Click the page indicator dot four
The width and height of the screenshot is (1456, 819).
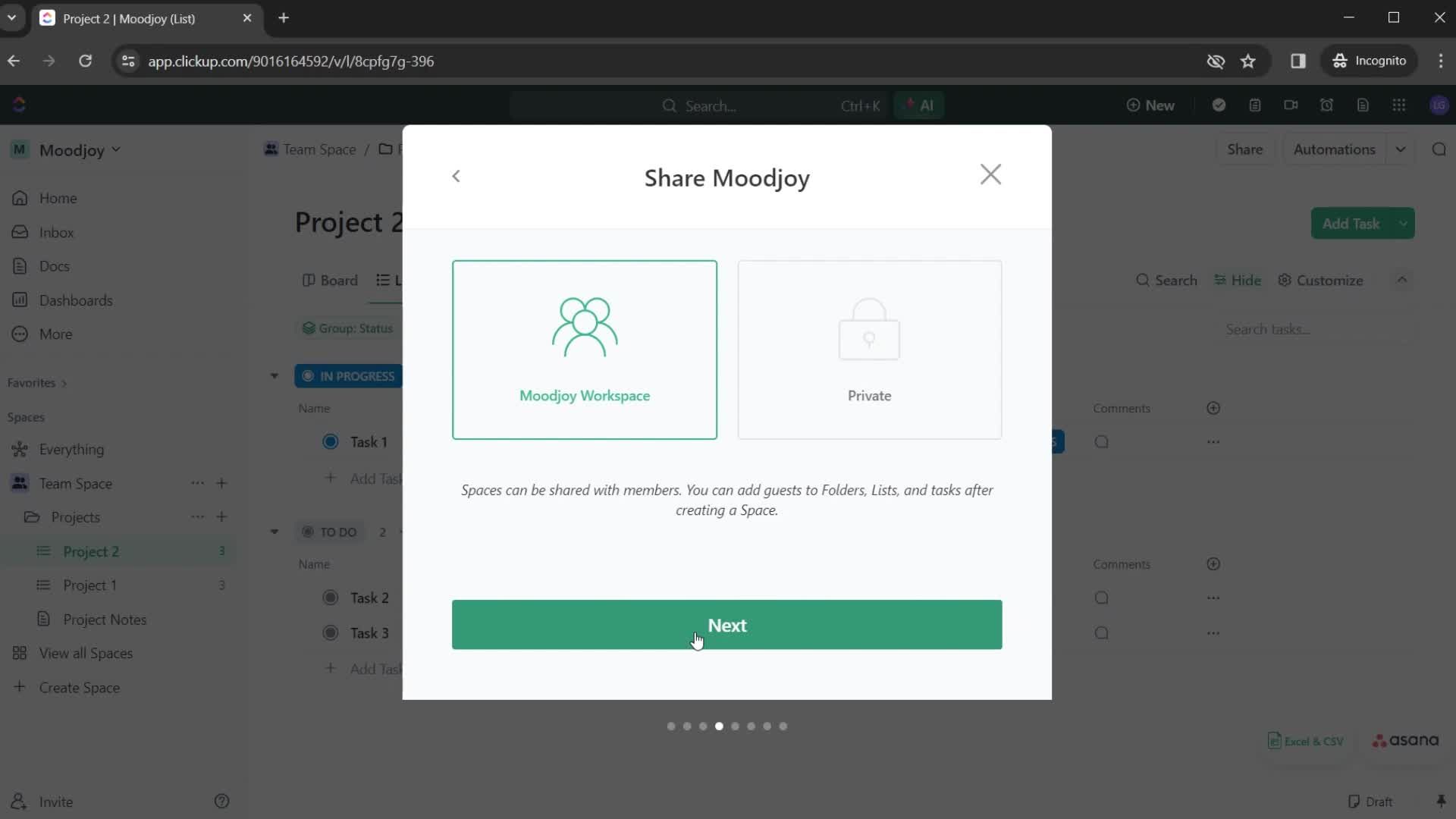(719, 726)
